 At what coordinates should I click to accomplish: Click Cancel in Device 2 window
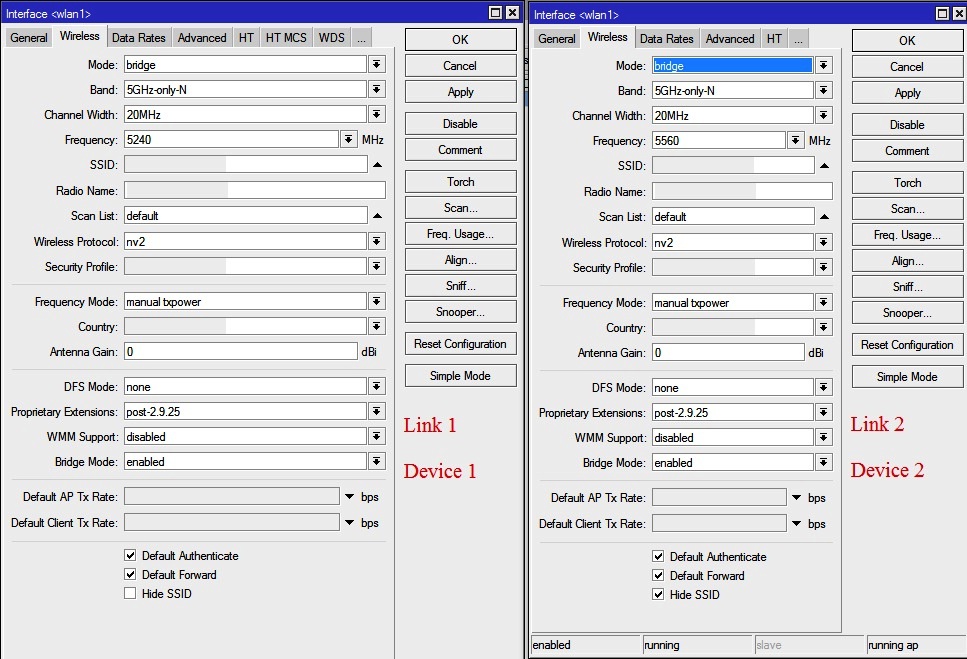coord(907,67)
